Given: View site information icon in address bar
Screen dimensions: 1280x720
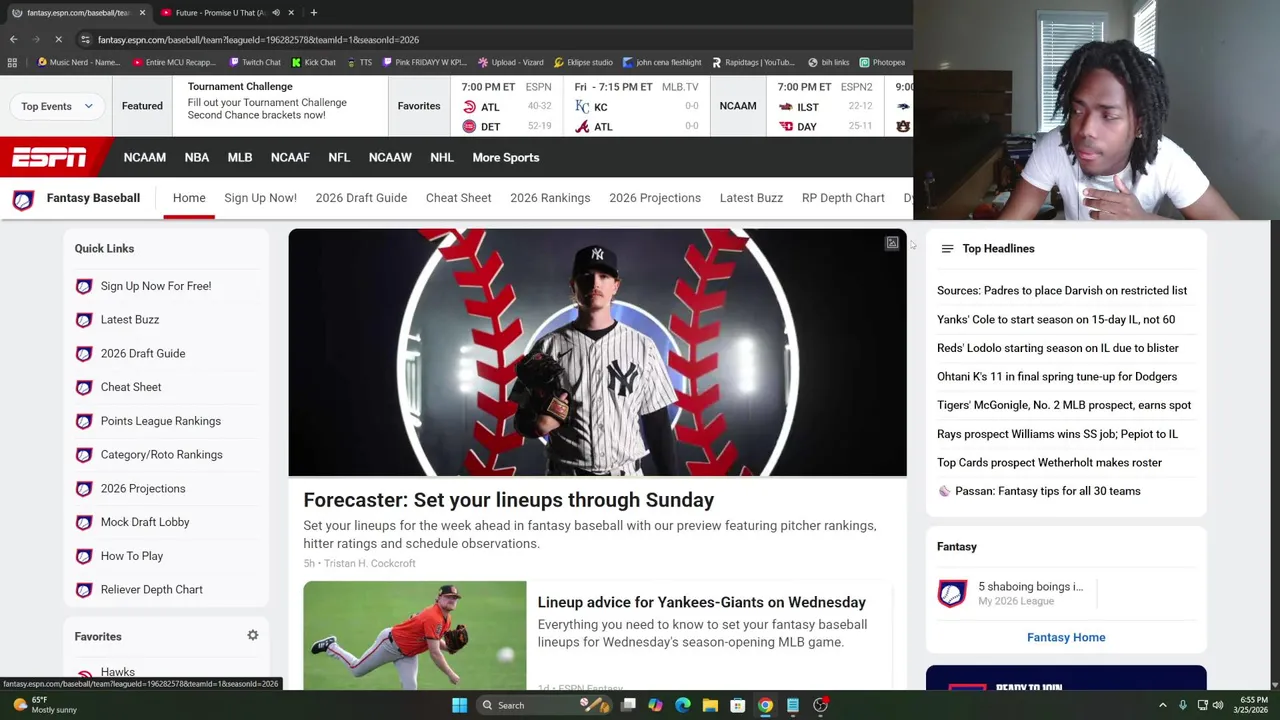Looking at the screenshot, I should pos(85,39).
